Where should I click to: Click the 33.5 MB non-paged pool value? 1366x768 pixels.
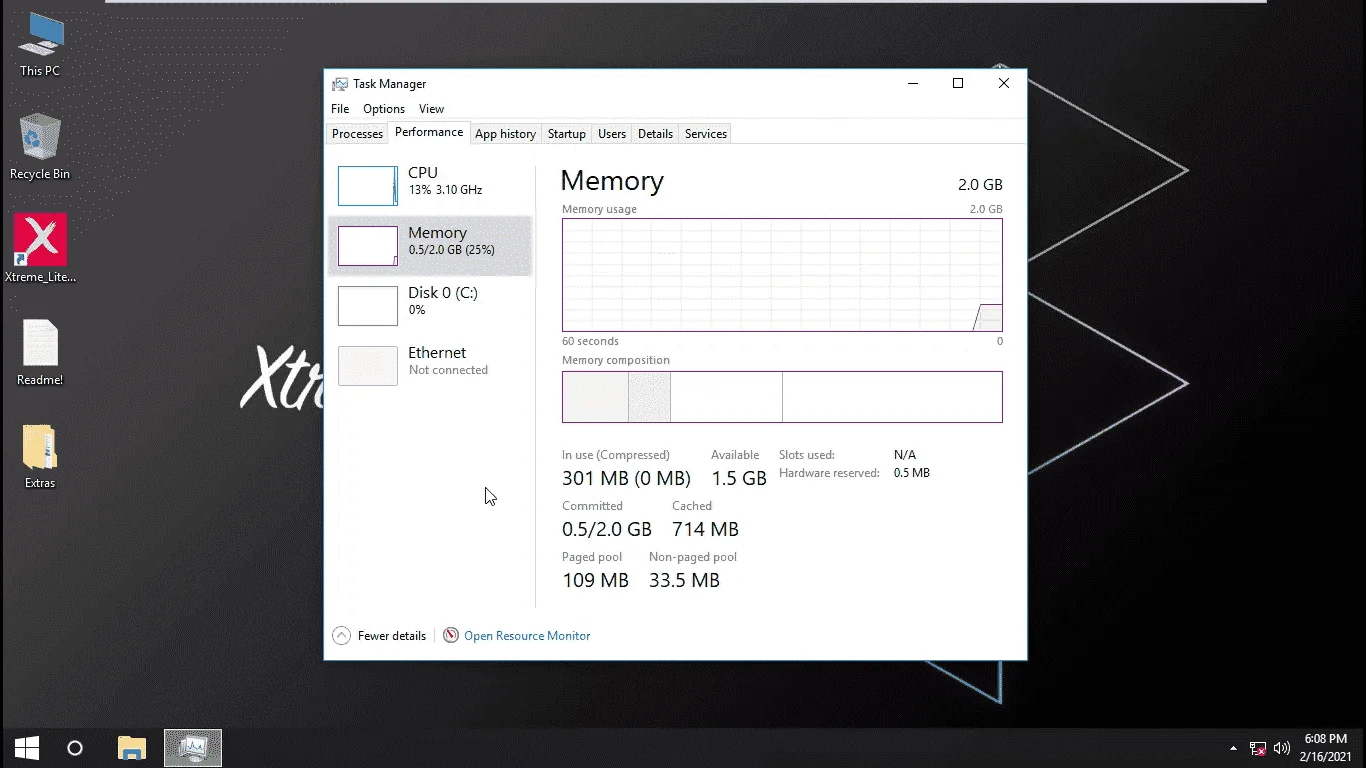[684, 581]
